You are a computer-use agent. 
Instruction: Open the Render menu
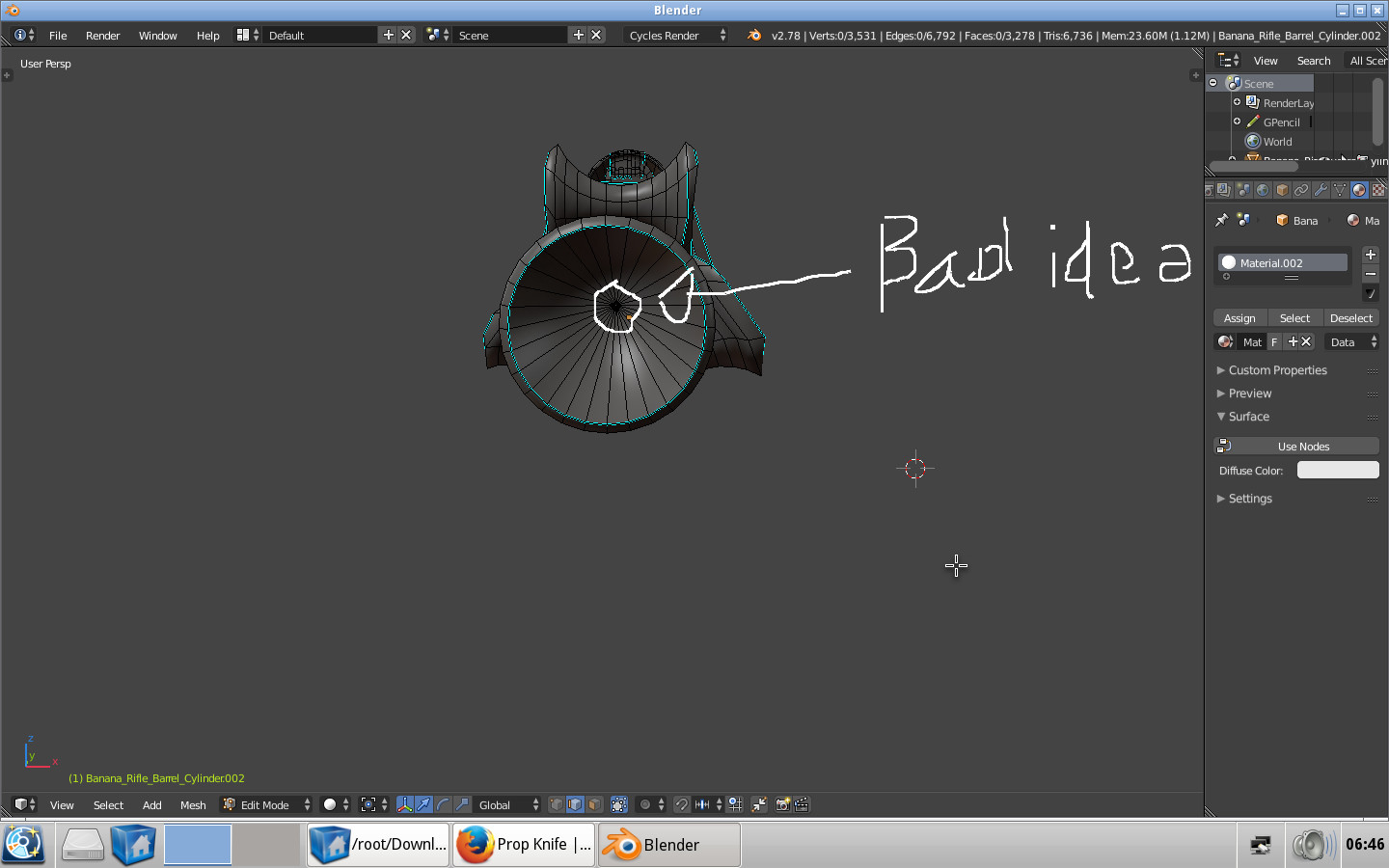coord(102,36)
